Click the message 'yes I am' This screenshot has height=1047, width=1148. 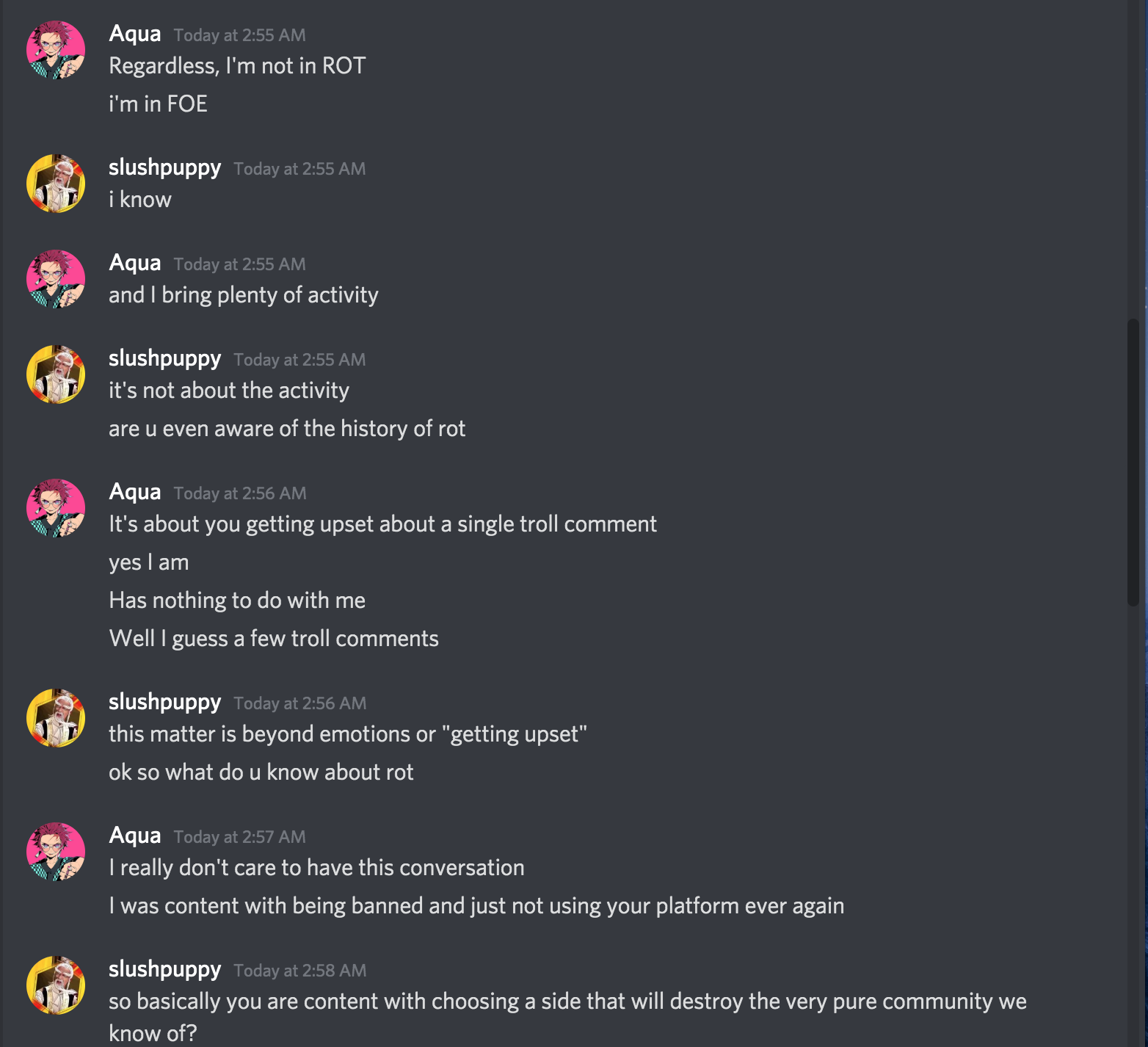[149, 562]
